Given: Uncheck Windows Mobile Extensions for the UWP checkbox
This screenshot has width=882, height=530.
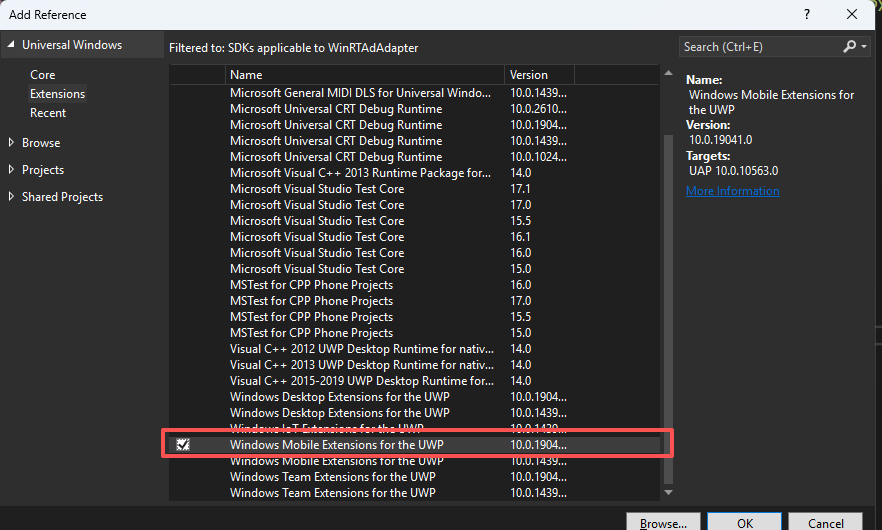Looking at the screenshot, I should pos(182,445).
